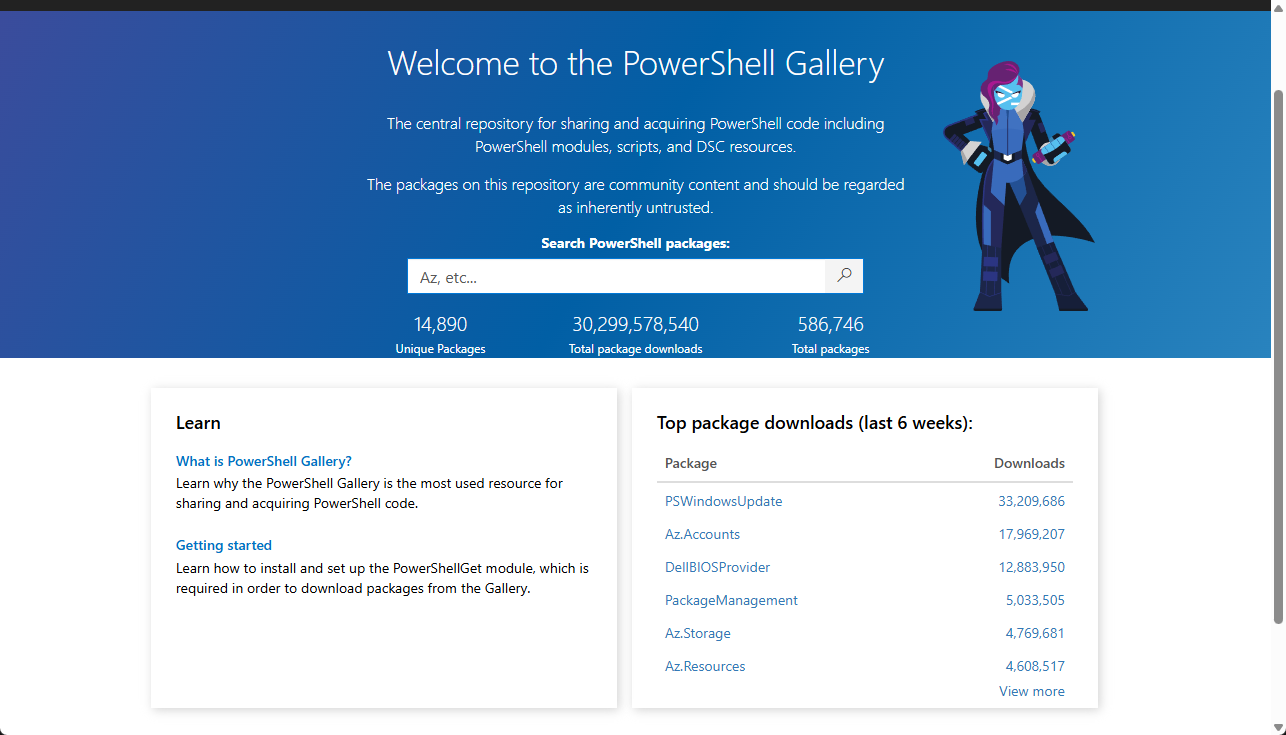The height and width of the screenshot is (735, 1286).
Task: Click the 4,608,517 downloads number
Action: 1035,666
